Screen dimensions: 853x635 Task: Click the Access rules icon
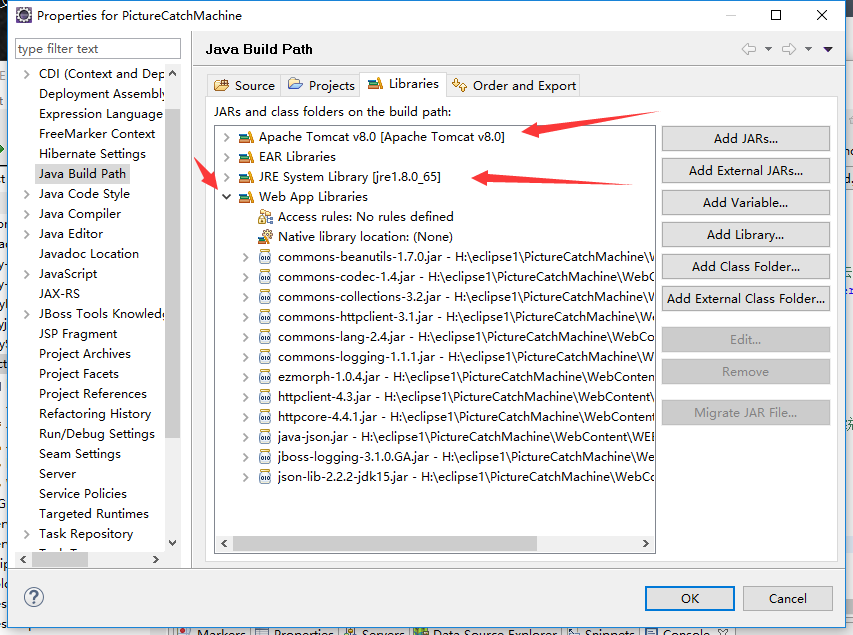click(x=265, y=217)
